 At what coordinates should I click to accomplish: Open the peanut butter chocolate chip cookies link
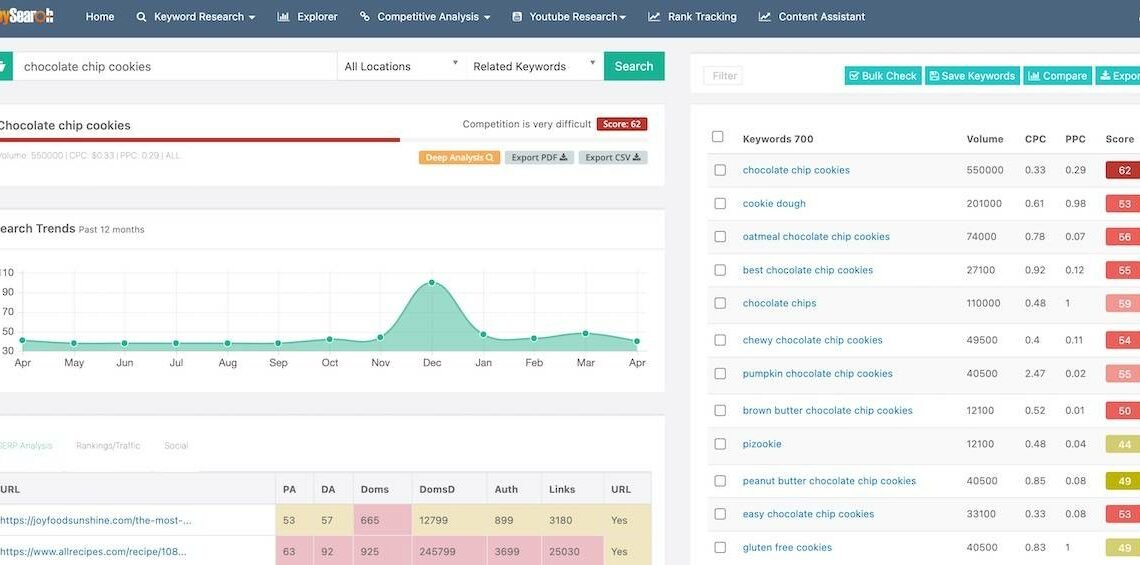[829, 481]
